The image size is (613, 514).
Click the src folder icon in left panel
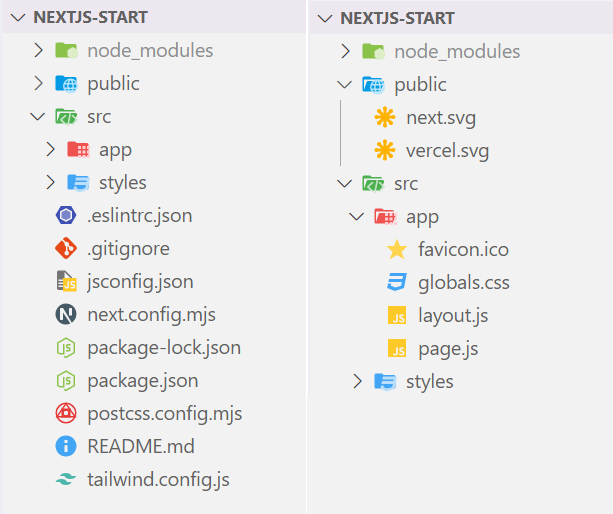pyautogui.click(x=66, y=116)
